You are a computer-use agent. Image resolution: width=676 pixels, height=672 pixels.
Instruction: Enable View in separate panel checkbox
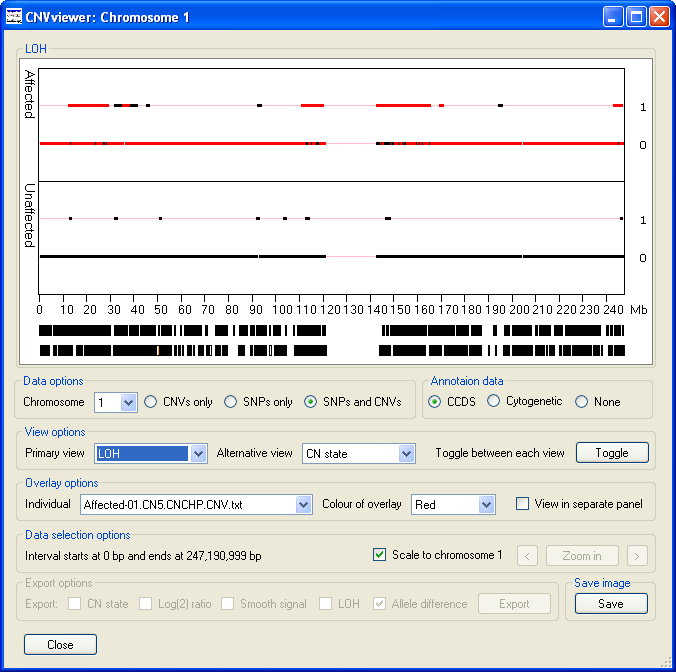(523, 503)
